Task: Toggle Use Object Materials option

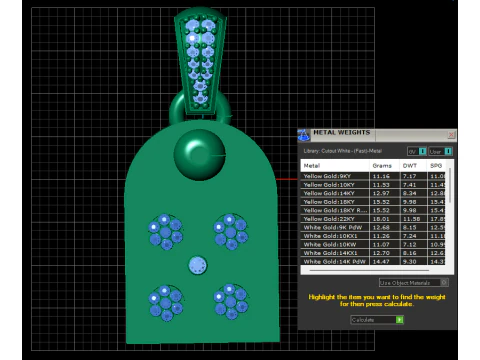Action: coord(414,283)
